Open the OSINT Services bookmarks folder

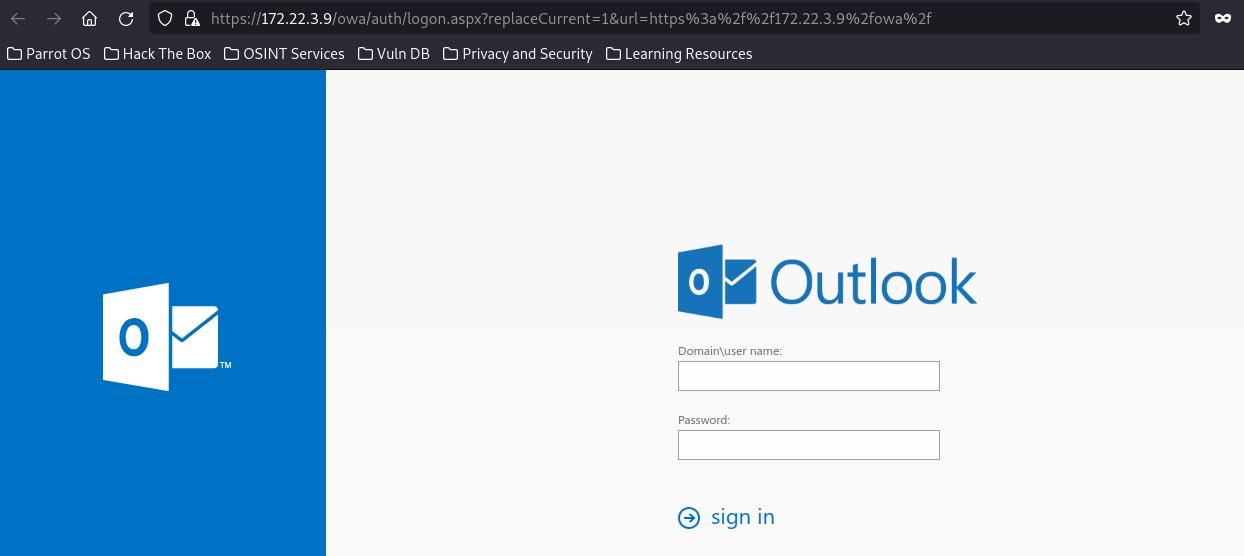tap(285, 54)
